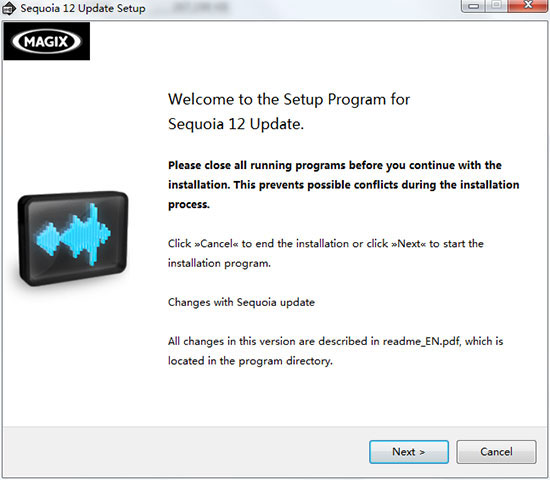Click the 'located in the program directory.' line

point(250,361)
